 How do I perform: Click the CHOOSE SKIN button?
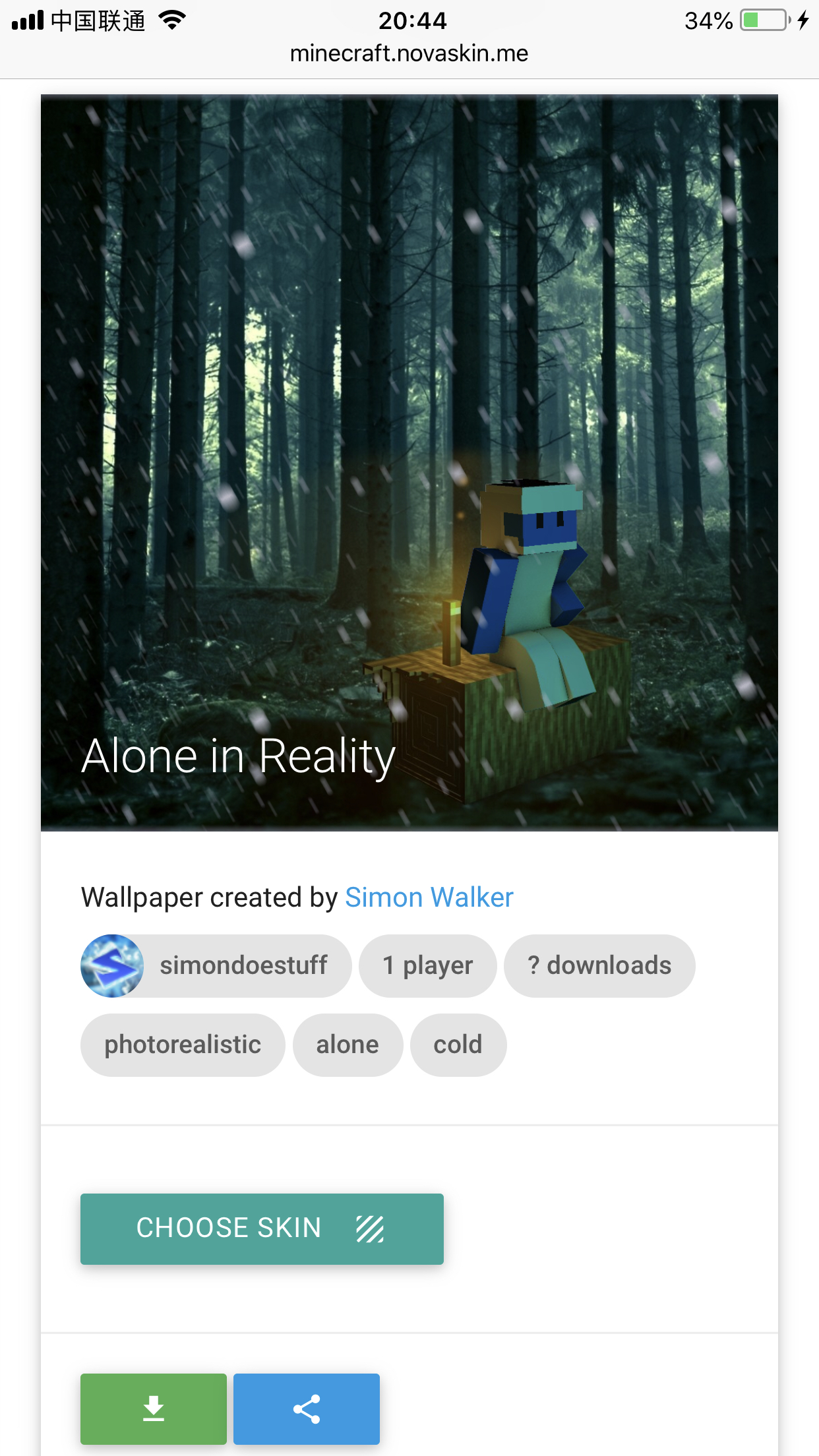click(262, 1228)
